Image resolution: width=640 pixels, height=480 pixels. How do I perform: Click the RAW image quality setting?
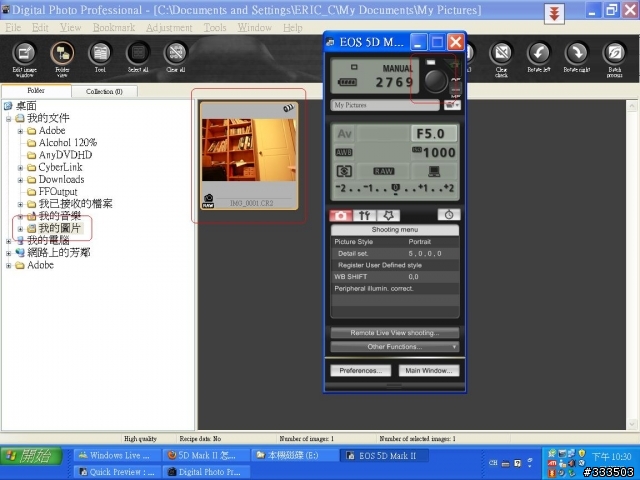click(384, 171)
